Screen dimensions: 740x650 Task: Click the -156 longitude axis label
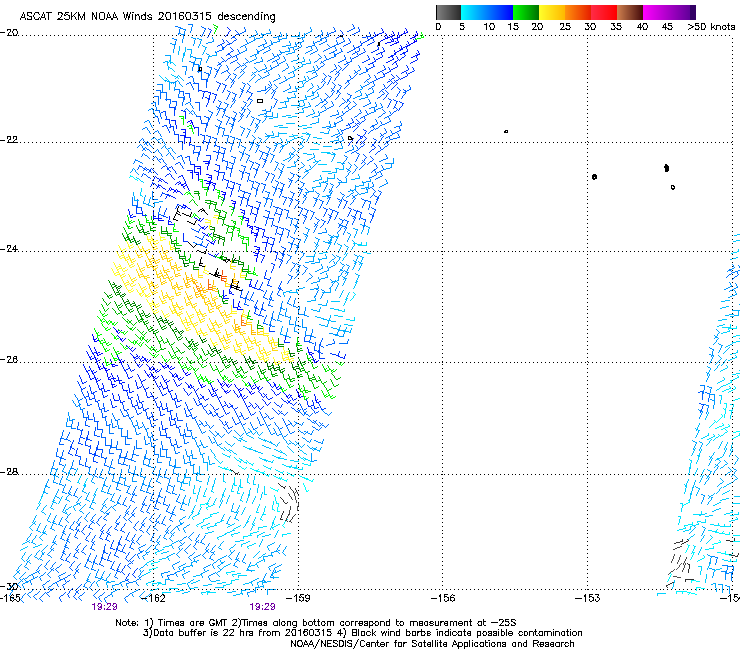point(443,598)
